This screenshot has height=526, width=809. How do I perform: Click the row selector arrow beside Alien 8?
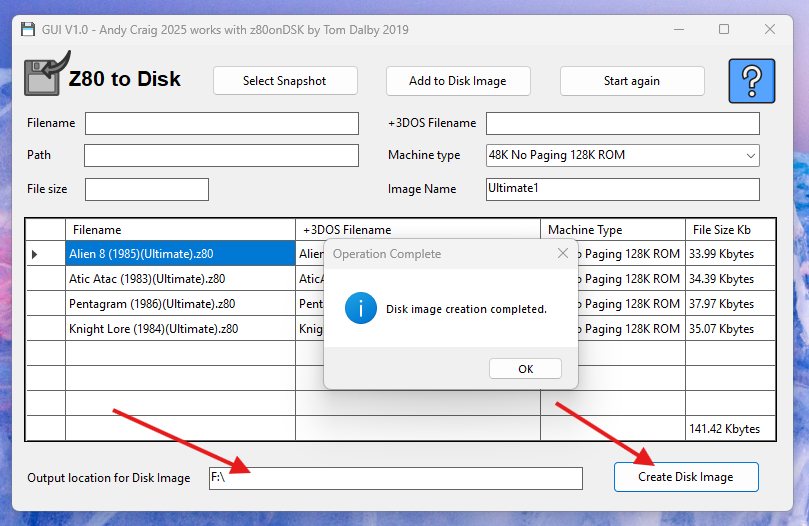pos(35,255)
